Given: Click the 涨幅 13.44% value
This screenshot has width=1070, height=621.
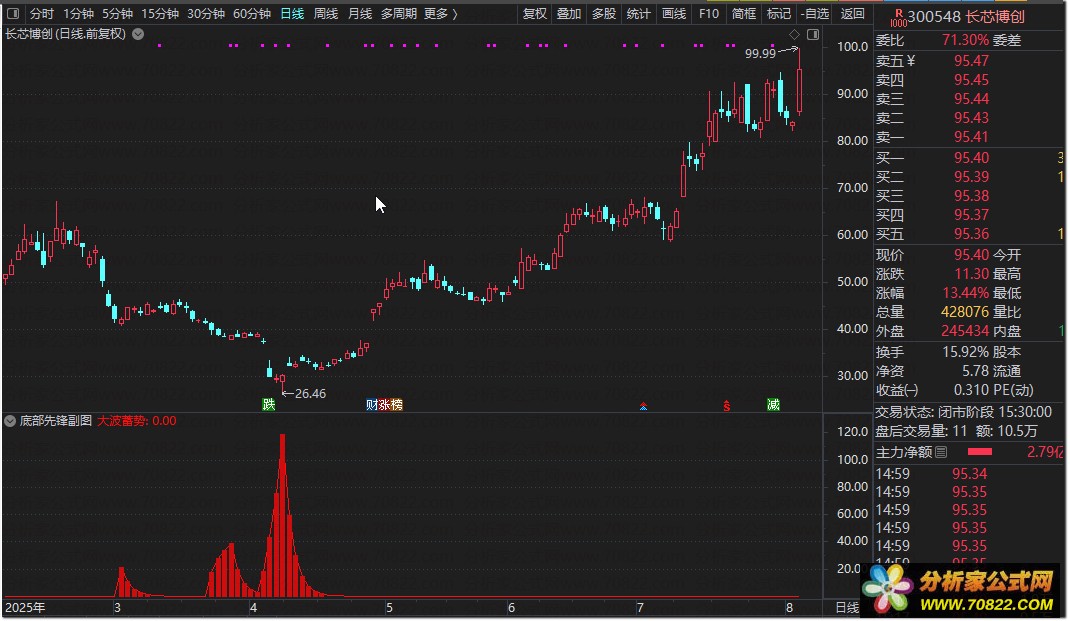Looking at the screenshot, I should pyautogui.click(x=965, y=293).
